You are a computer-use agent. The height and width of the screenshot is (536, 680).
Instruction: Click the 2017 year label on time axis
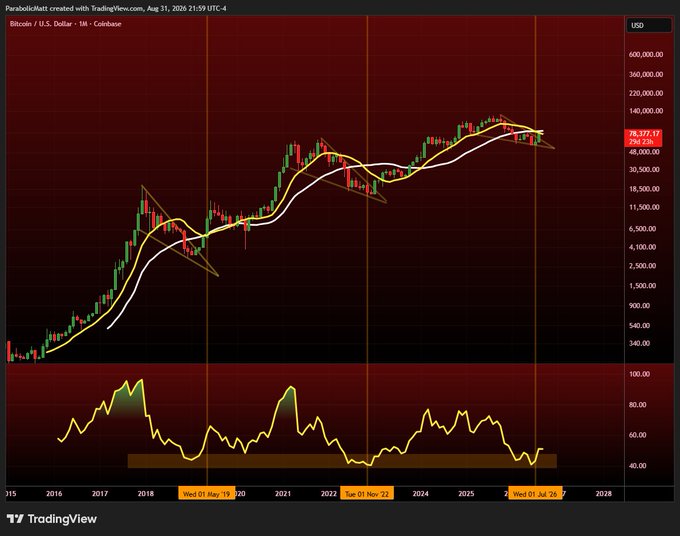pyautogui.click(x=100, y=494)
